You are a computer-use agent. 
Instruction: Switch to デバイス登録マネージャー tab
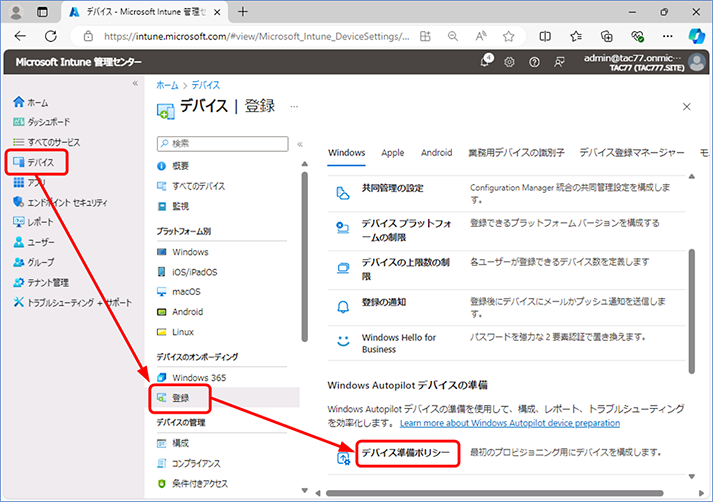632,153
